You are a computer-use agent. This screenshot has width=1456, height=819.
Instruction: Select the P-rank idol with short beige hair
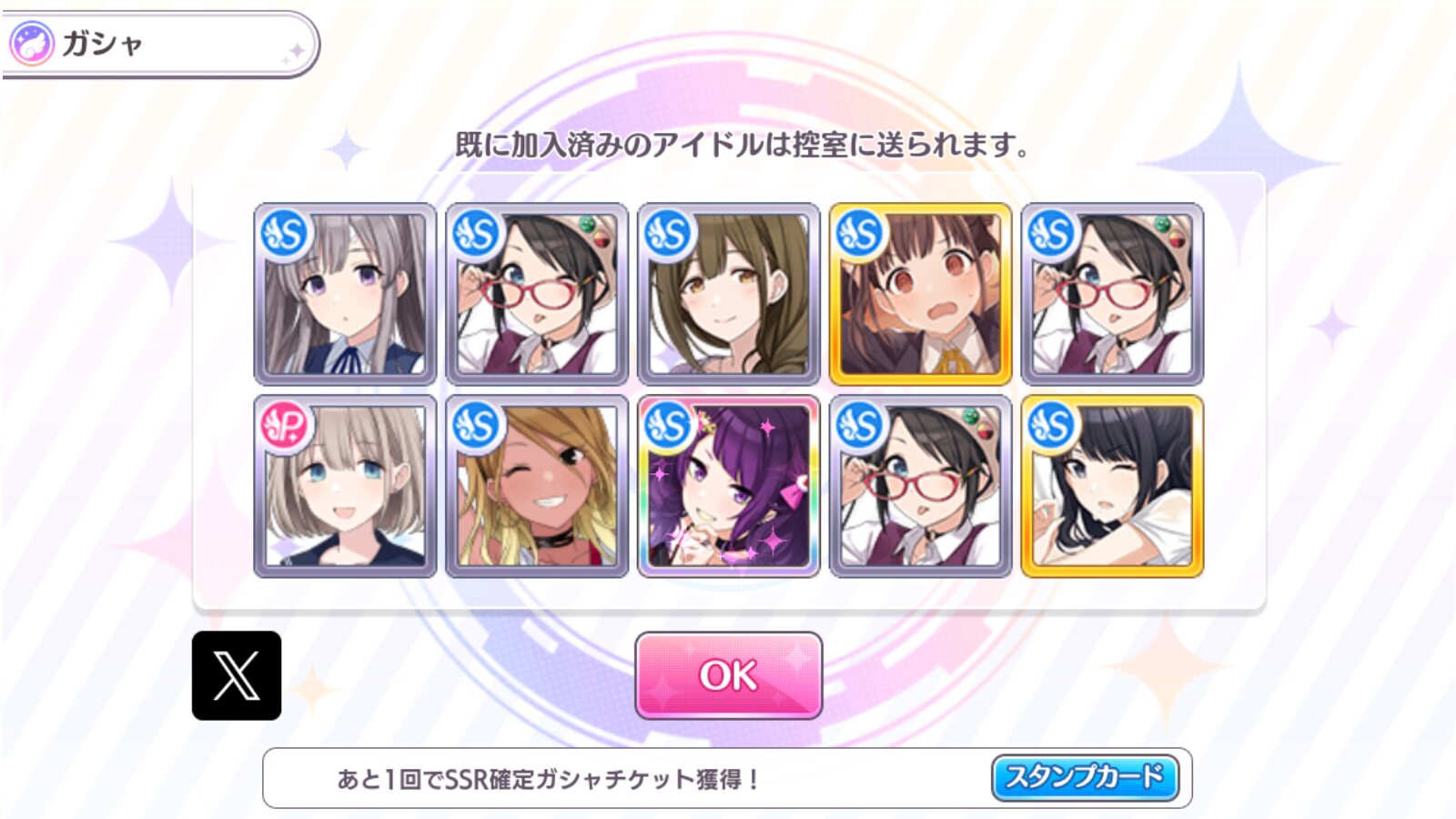tap(345, 486)
